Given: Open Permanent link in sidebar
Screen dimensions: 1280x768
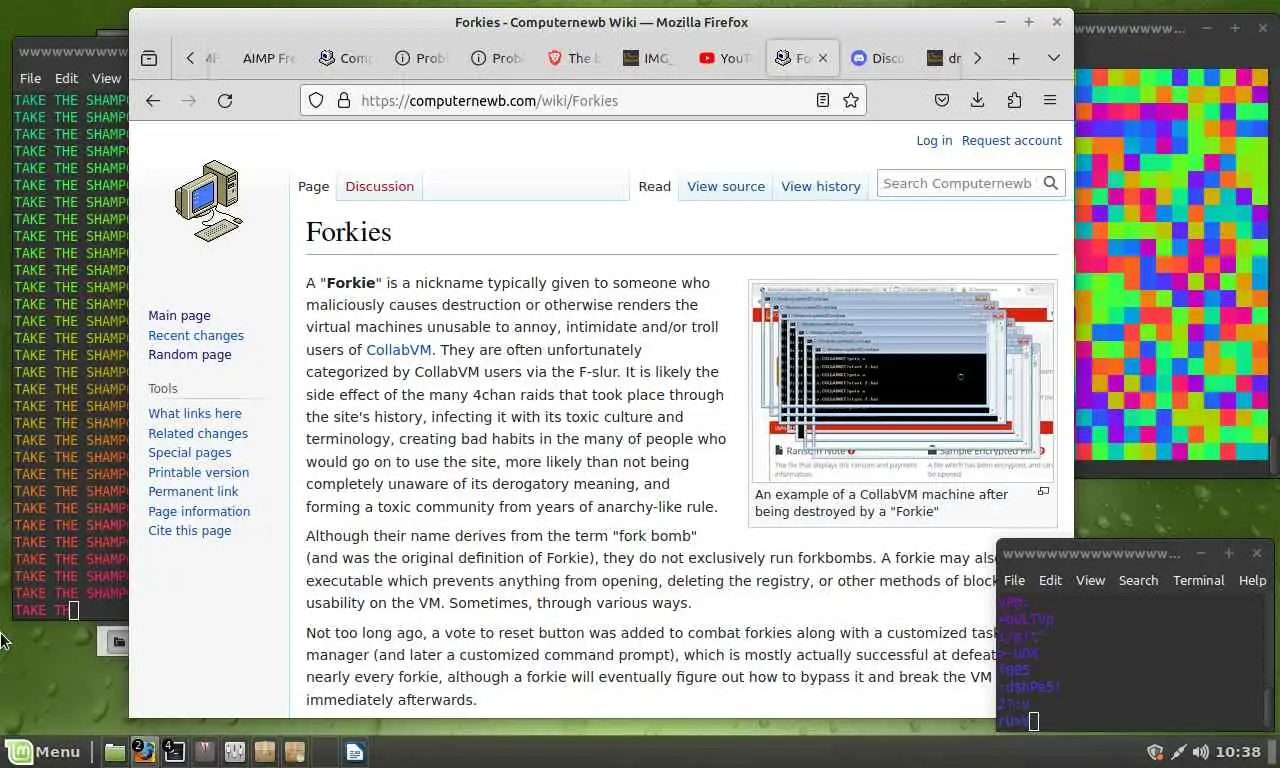Looking at the screenshot, I should point(193,491).
